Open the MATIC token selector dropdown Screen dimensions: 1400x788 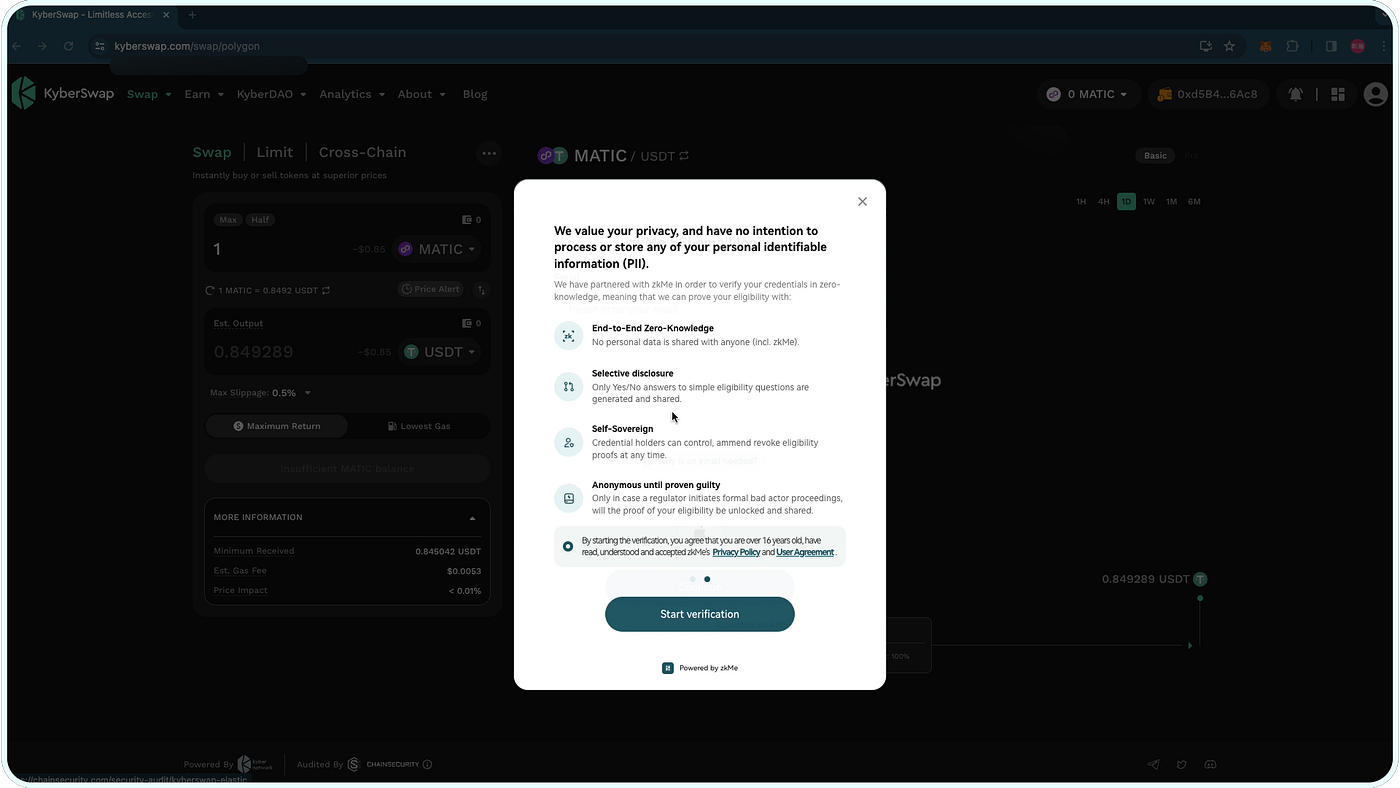point(438,249)
